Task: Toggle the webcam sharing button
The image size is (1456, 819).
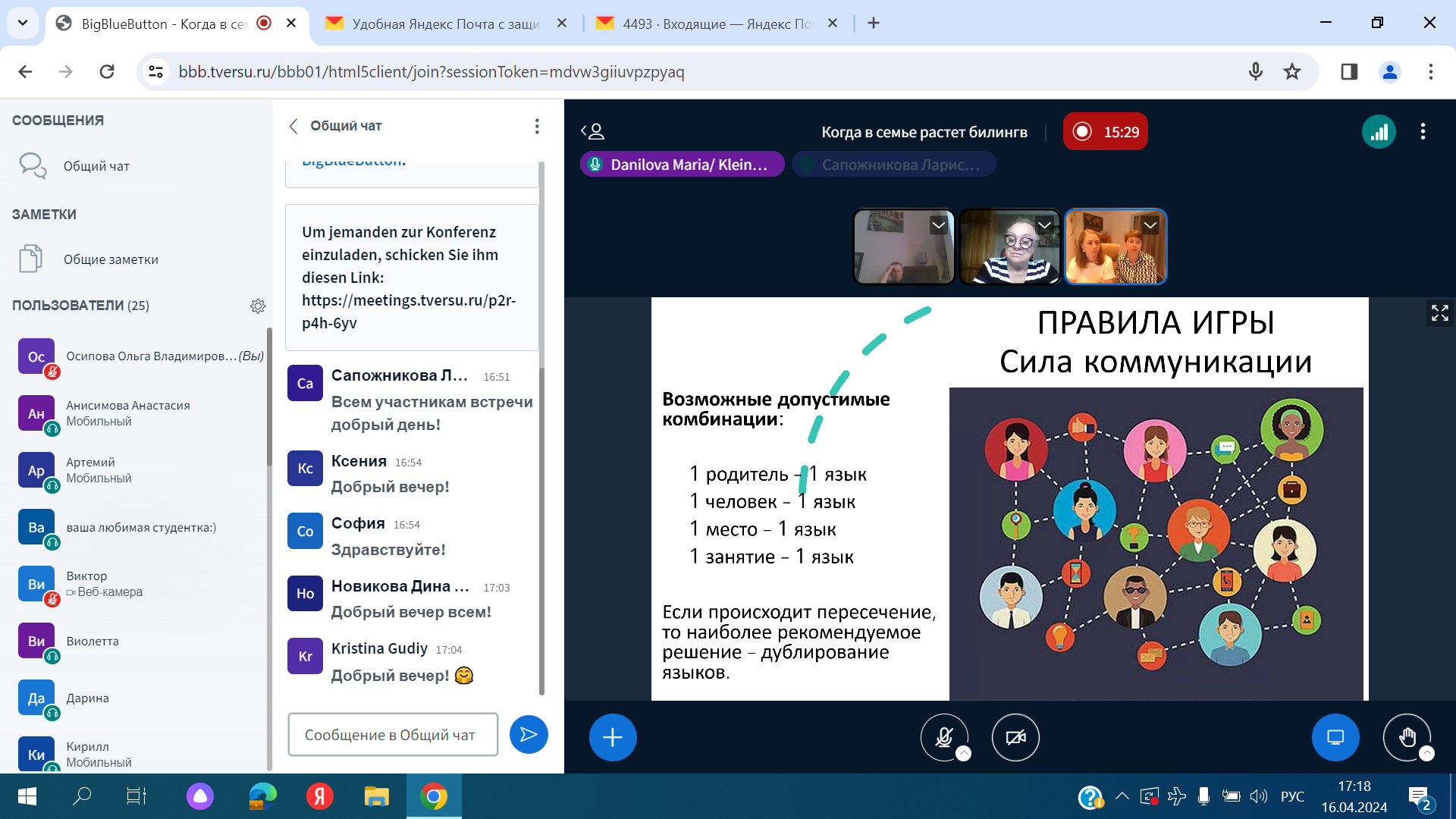Action: click(x=1015, y=737)
